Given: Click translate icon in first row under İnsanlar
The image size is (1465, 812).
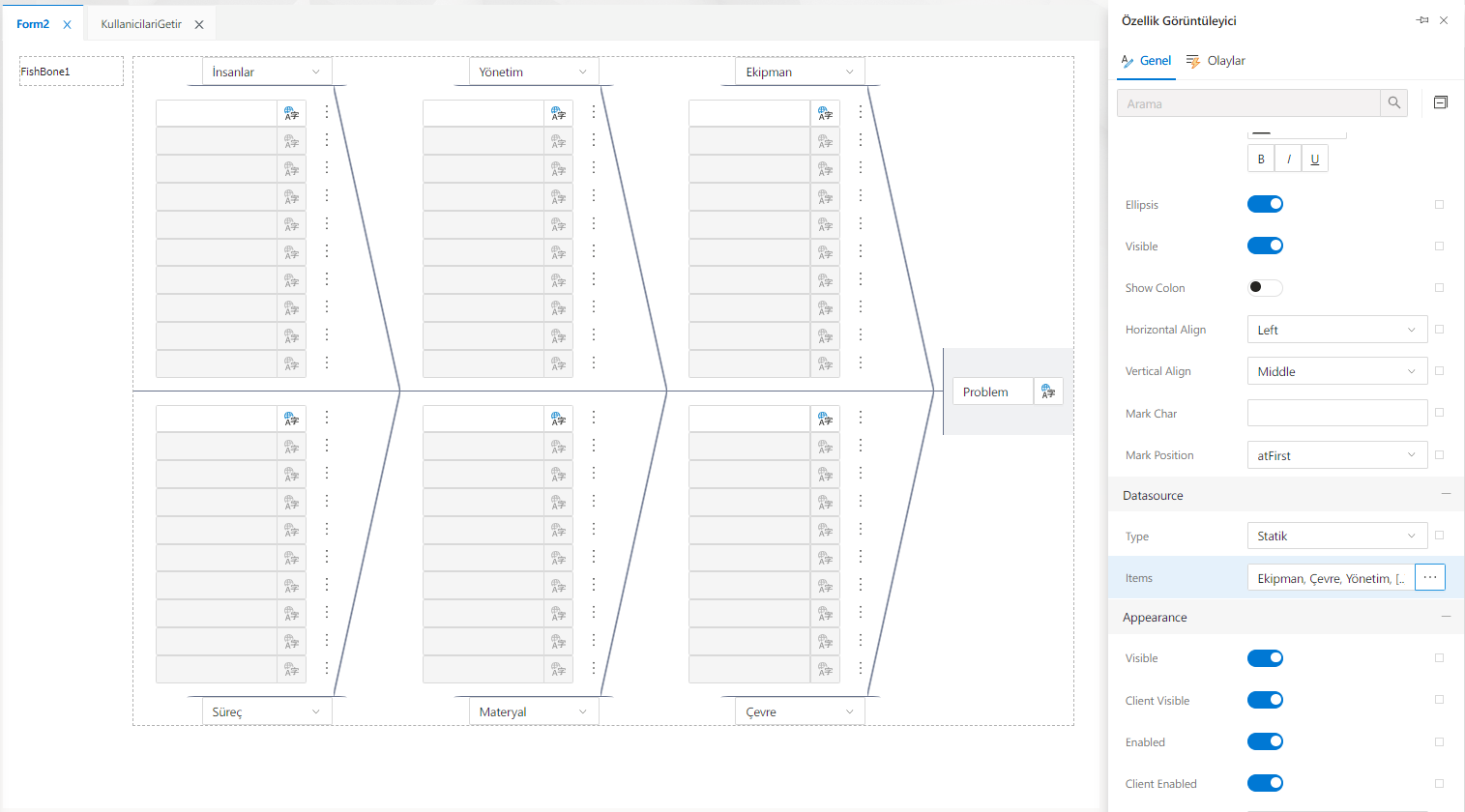Looking at the screenshot, I should [291, 113].
